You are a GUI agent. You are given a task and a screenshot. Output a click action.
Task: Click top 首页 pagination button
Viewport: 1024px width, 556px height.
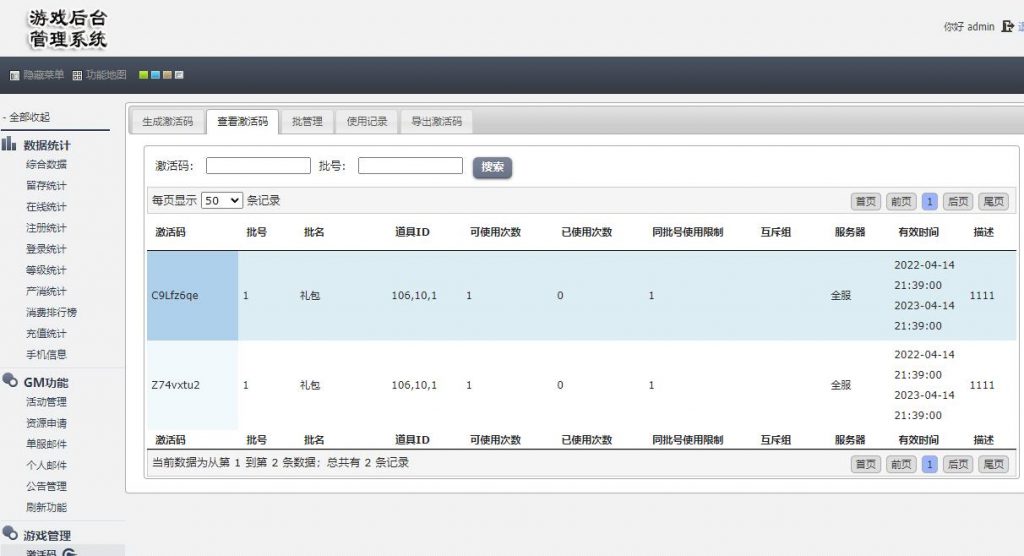[x=866, y=201]
